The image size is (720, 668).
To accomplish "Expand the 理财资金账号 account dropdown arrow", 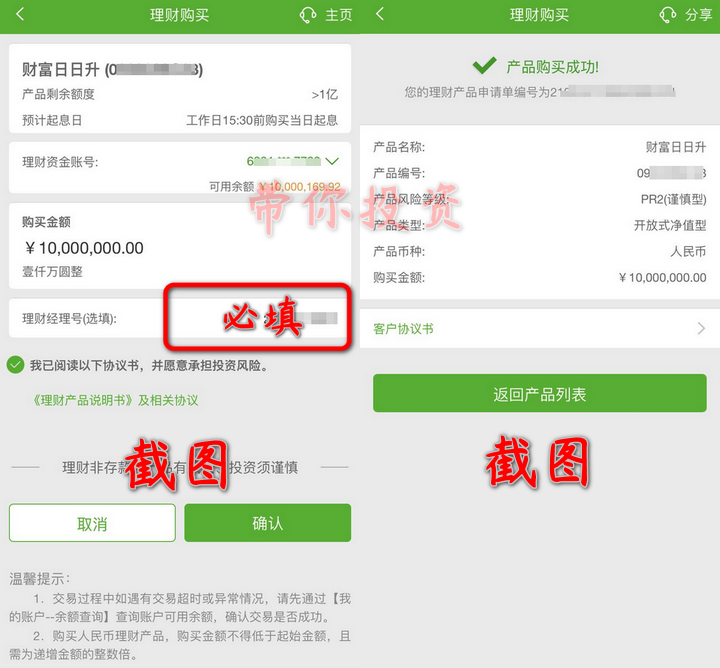I will (x=332, y=161).
